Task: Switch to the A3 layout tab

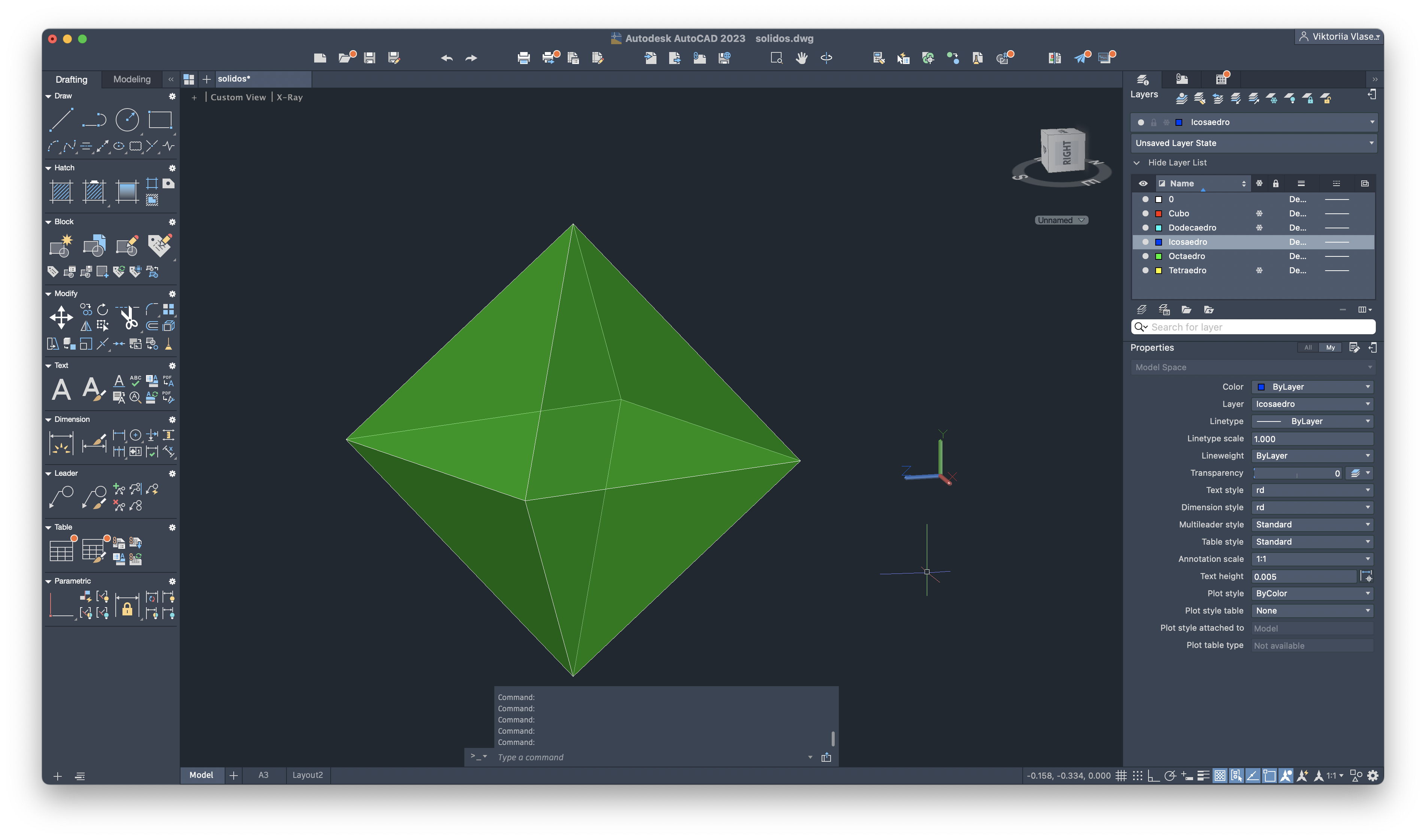Action: tap(263, 775)
